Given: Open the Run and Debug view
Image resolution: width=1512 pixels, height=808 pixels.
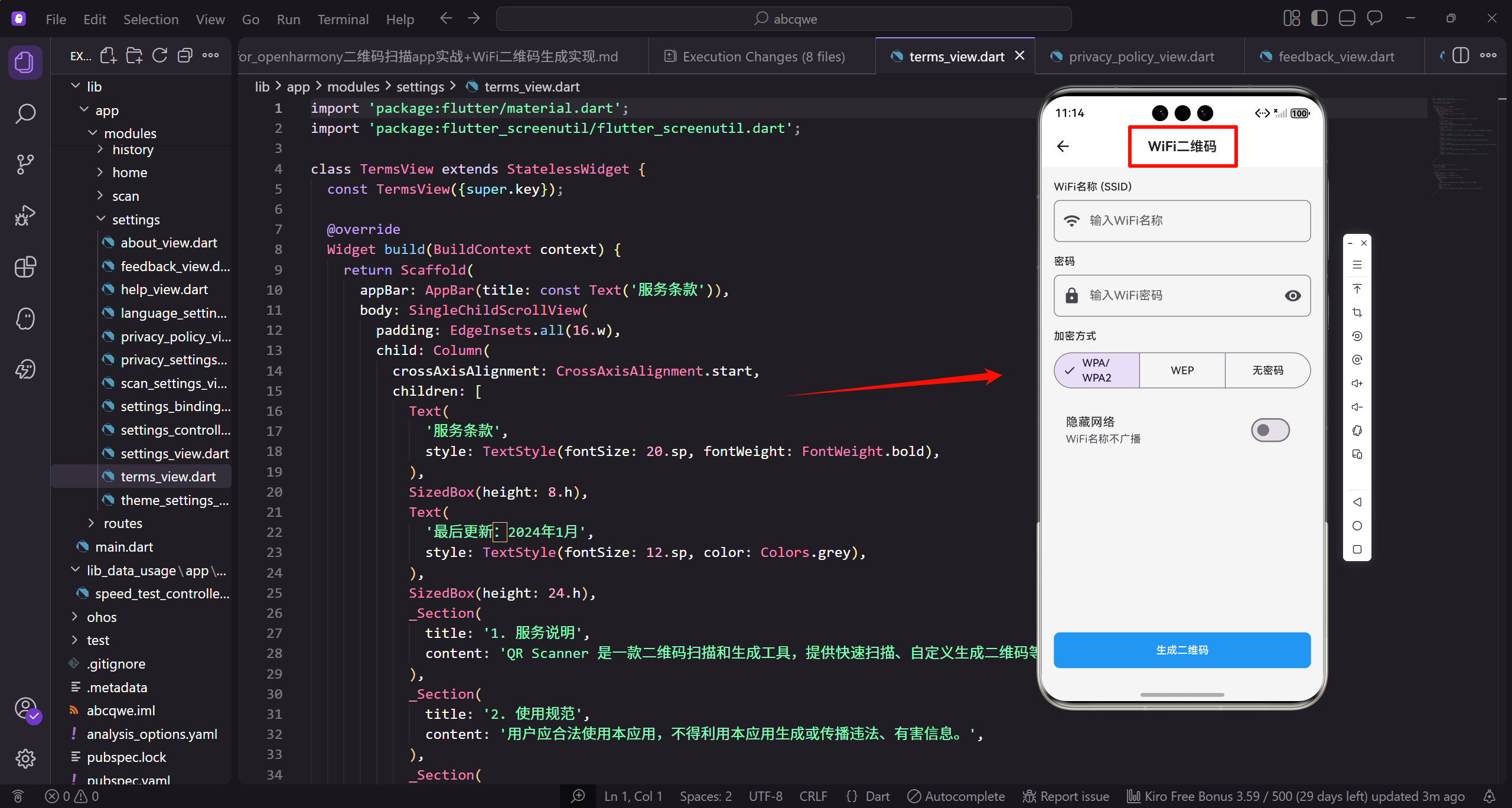Looking at the screenshot, I should (25, 216).
